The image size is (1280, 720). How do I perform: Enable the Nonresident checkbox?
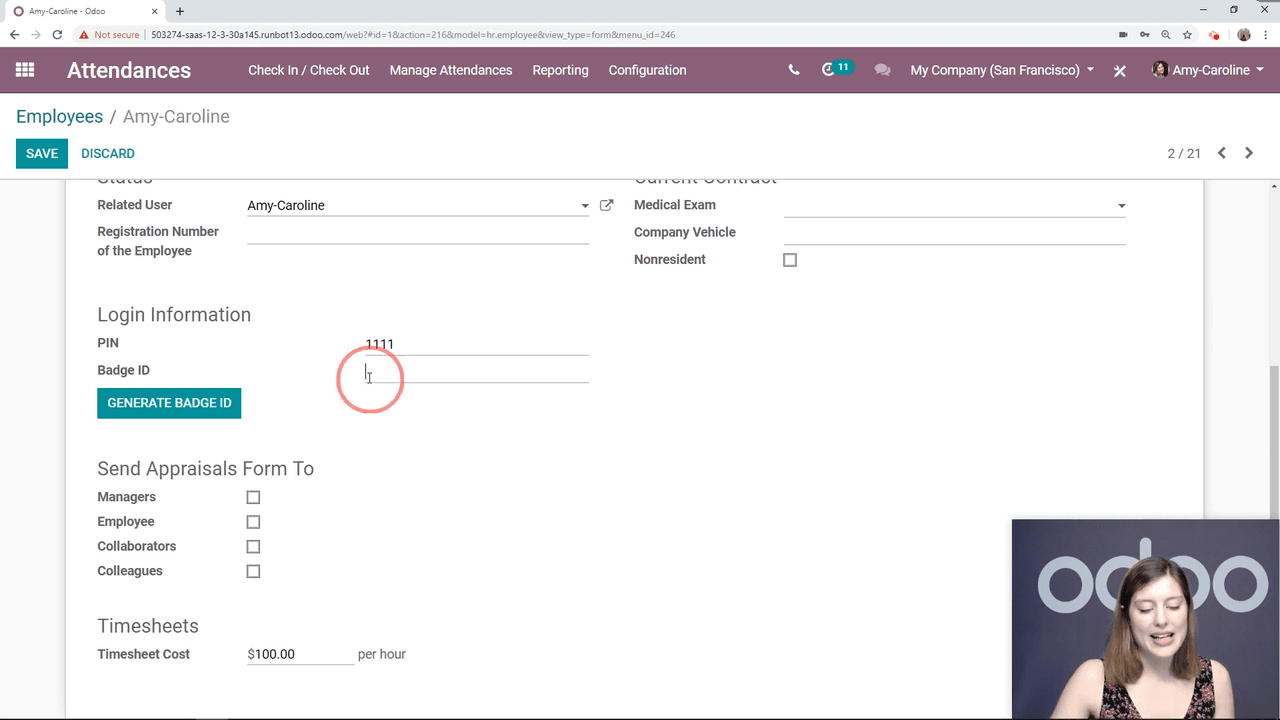click(790, 260)
